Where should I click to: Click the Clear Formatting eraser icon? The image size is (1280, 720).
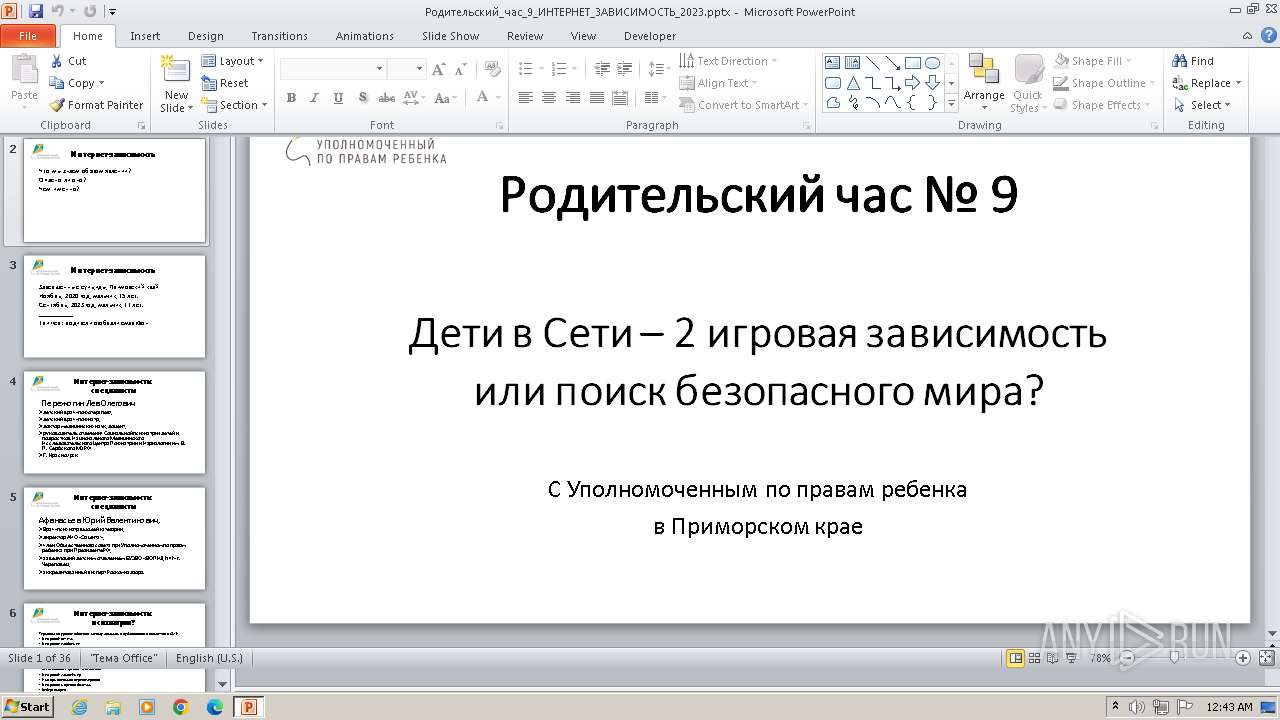tap(491, 69)
